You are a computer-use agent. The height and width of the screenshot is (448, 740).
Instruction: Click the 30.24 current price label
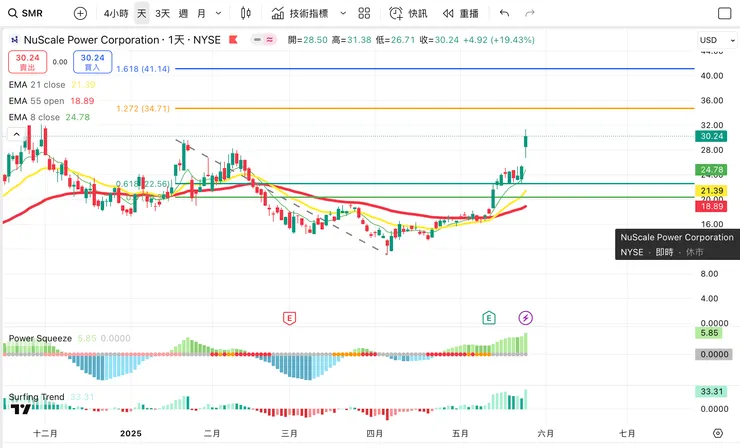711,136
